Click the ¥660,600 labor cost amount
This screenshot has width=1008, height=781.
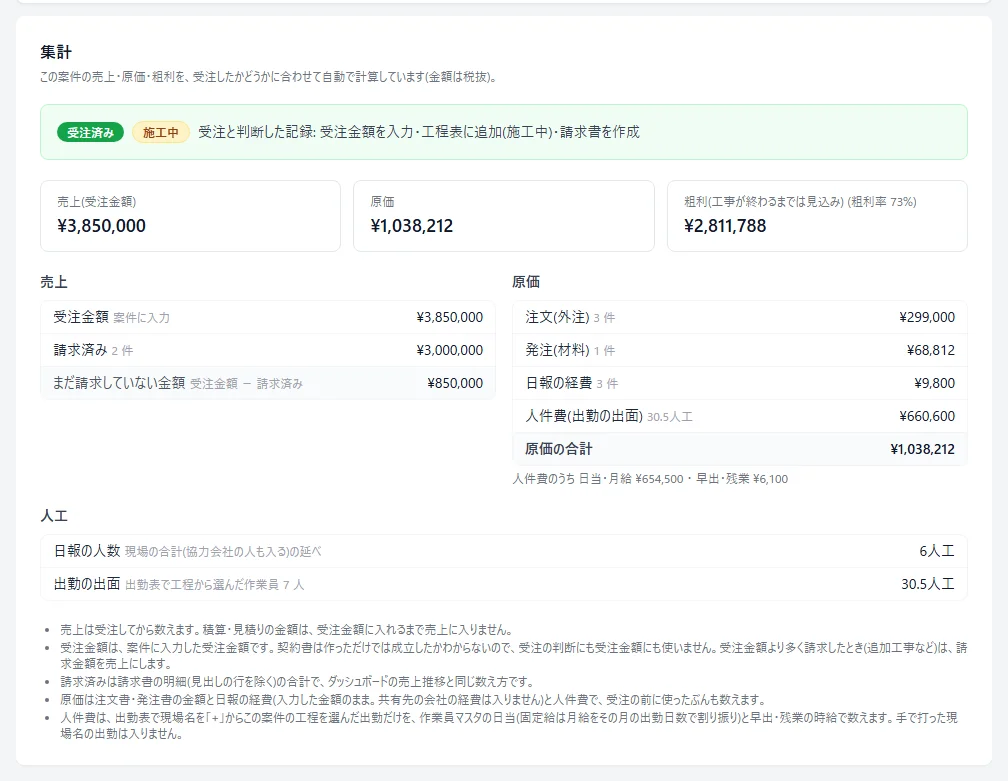pyautogui.click(x=927, y=417)
